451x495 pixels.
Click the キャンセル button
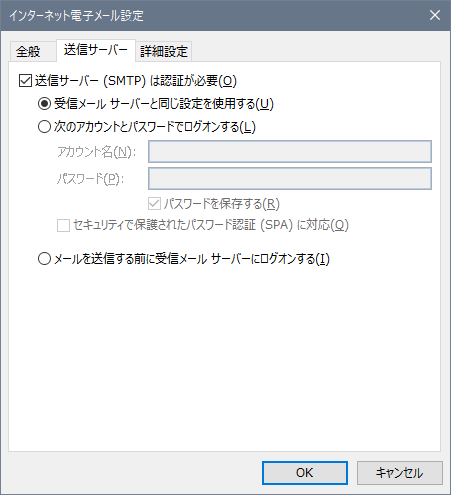pos(400,473)
